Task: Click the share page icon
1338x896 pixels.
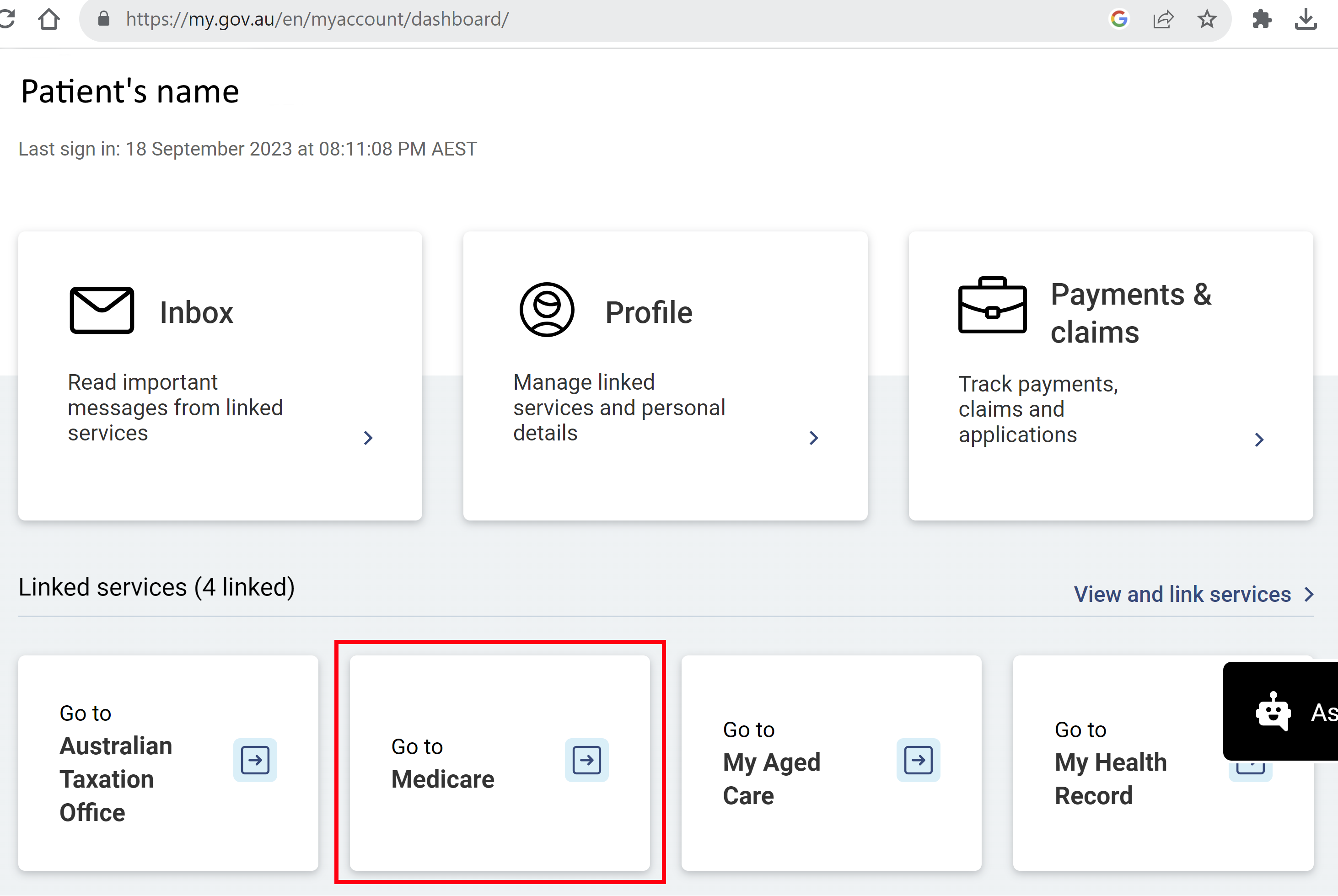Action: pyautogui.click(x=1163, y=19)
